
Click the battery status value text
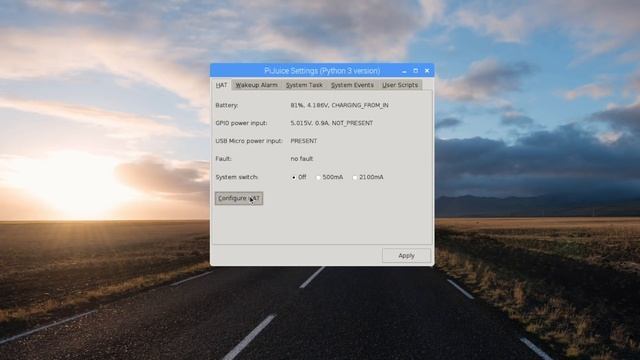point(340,105)
